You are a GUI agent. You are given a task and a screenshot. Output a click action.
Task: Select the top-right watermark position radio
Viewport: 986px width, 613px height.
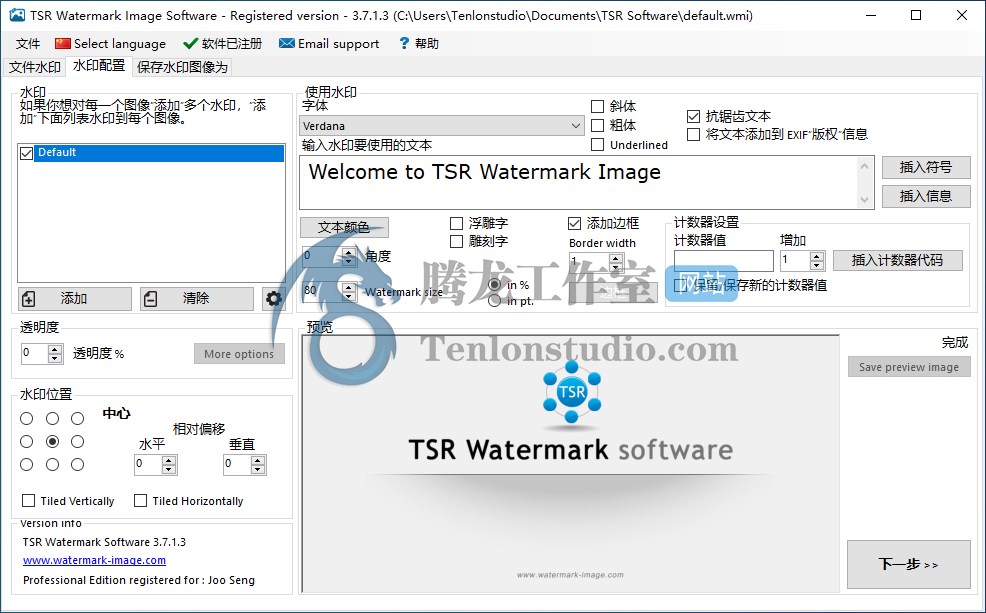coord(77,418)
